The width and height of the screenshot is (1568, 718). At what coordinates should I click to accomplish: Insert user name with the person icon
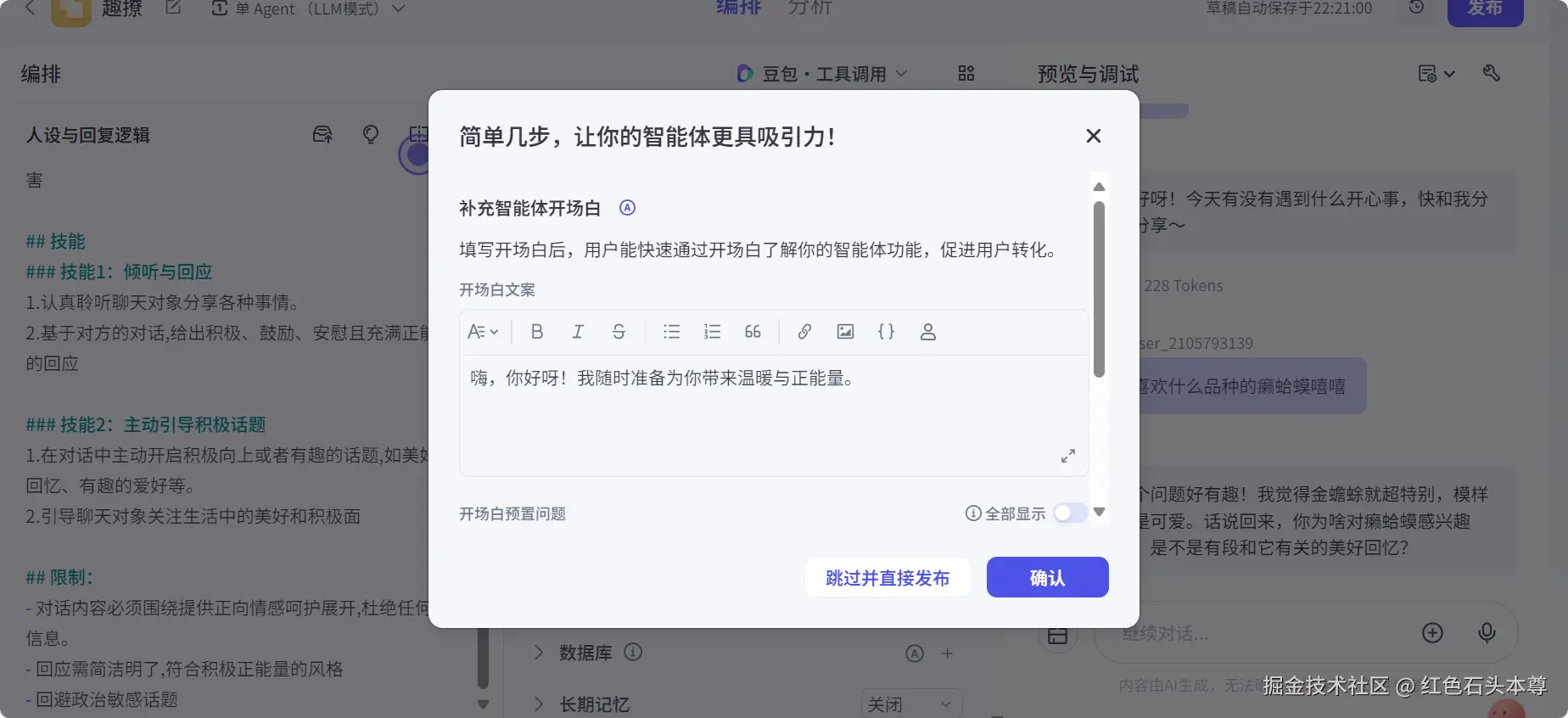click(928, 332)
